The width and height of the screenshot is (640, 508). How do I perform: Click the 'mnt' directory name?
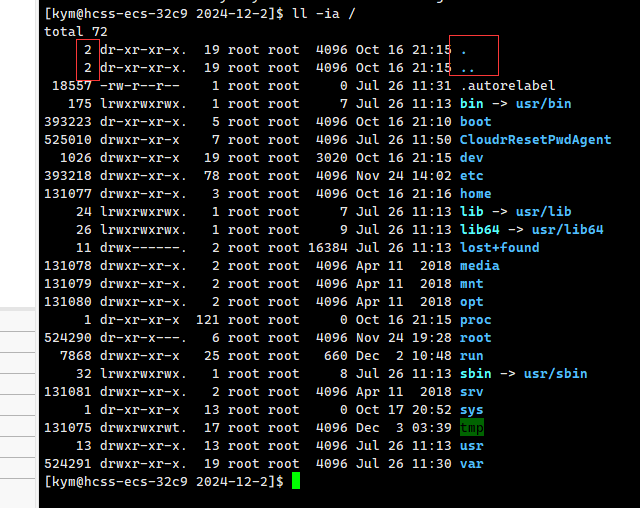coord(471,284)
